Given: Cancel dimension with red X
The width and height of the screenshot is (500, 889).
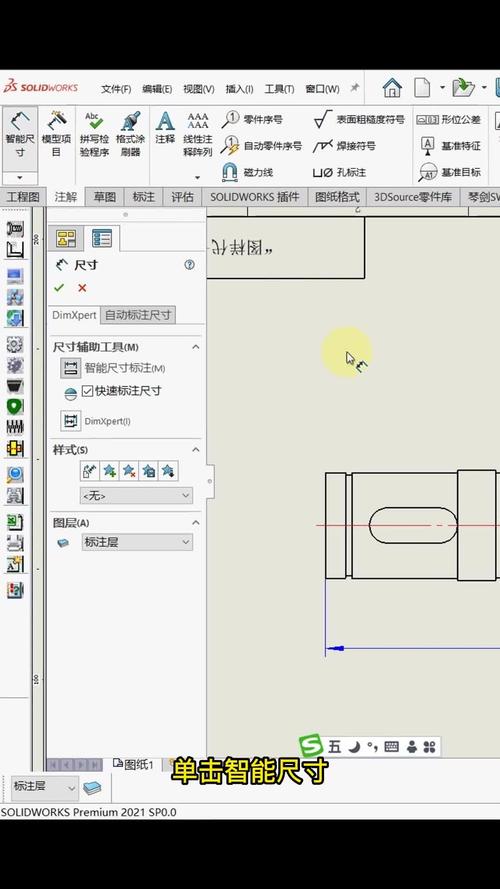Looking at the screenshot, I should pos(82,288).
